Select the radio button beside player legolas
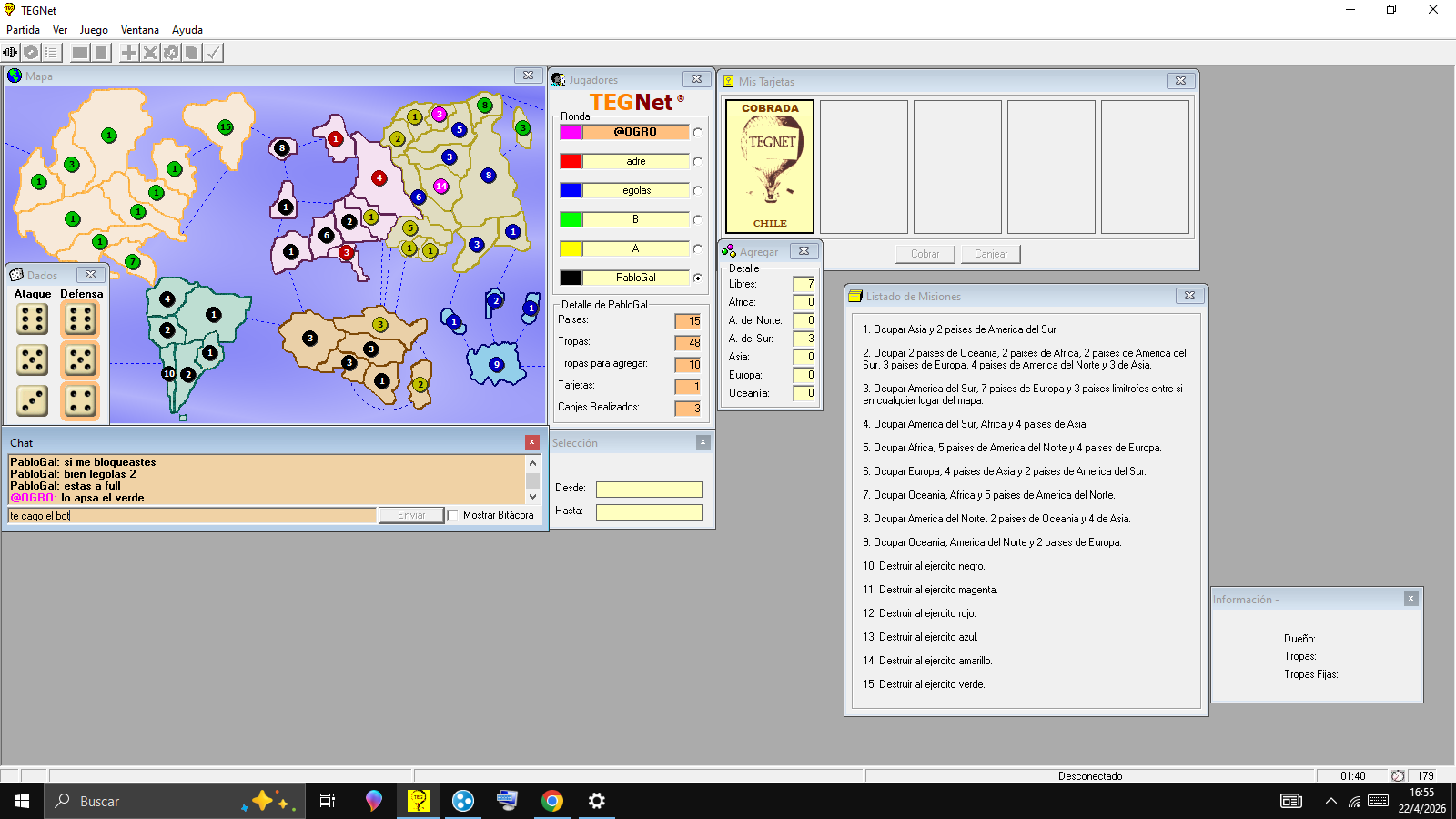This screenshot has width=1456, height=819. 697,190
